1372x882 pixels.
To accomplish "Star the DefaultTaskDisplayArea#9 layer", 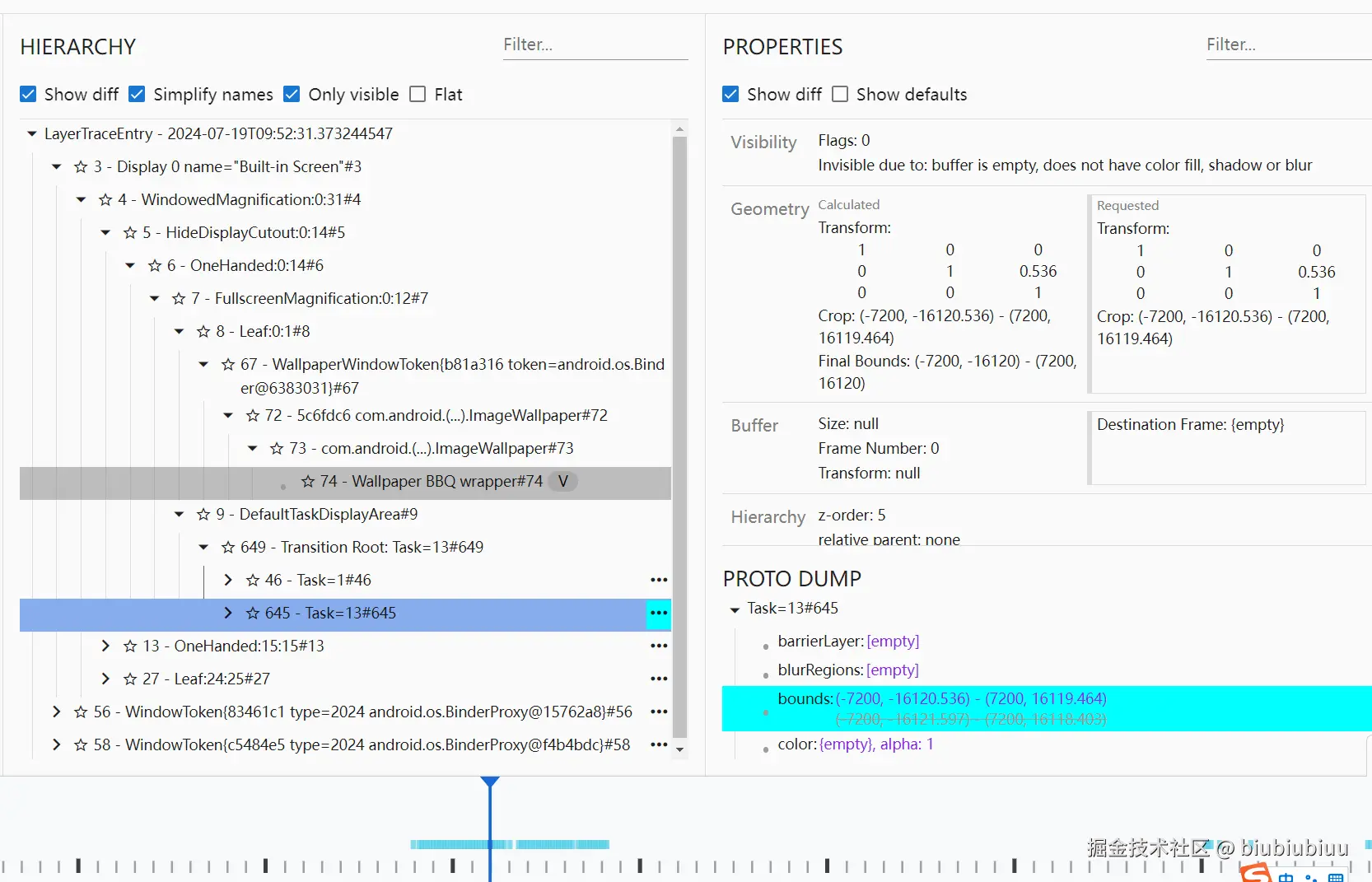I will click(x=203, y=515).
